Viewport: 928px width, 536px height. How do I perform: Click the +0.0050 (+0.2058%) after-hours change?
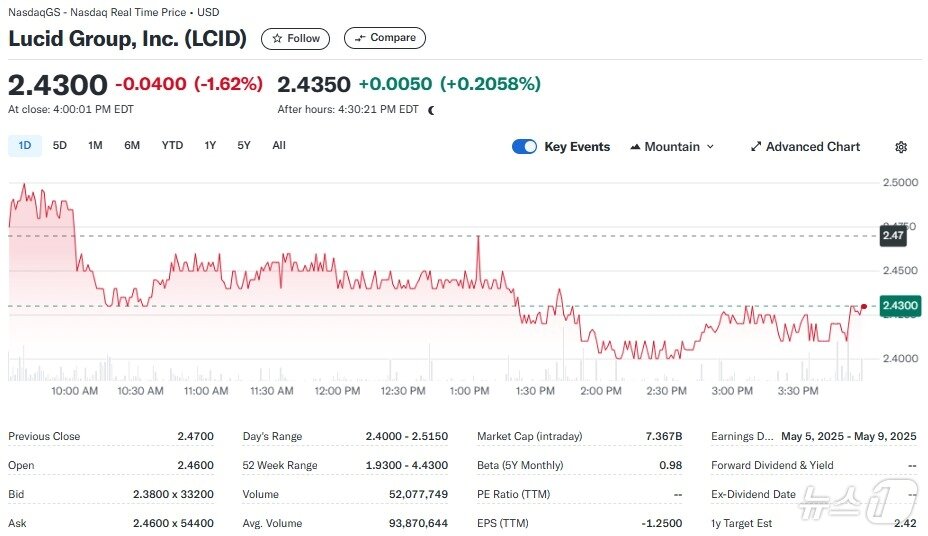pyautogui.click(x=450, y=84)
